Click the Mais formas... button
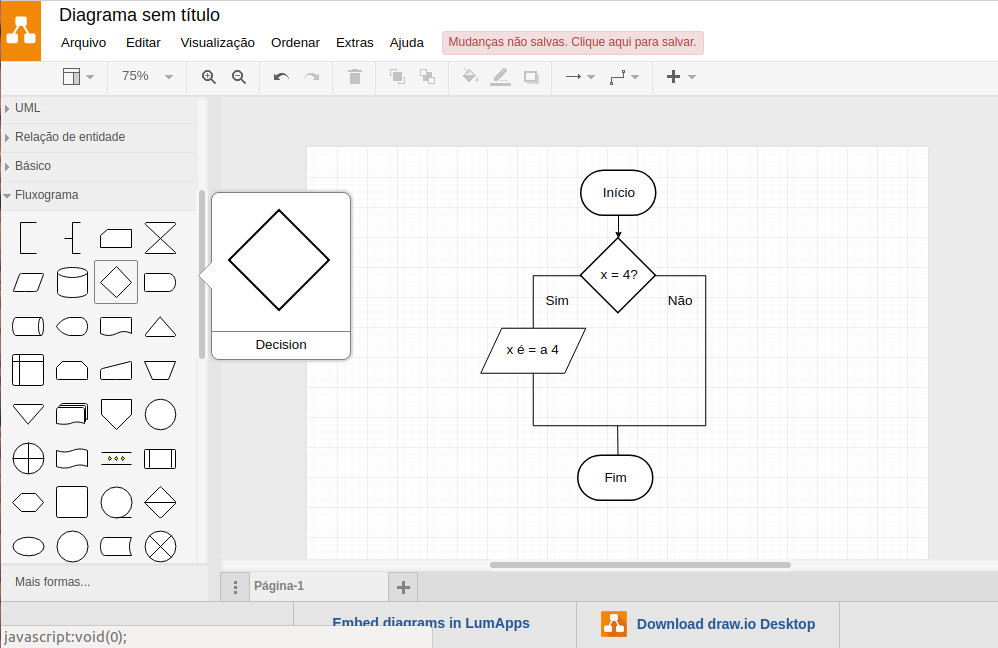This screenshot has height=648, width=998. 53,582
